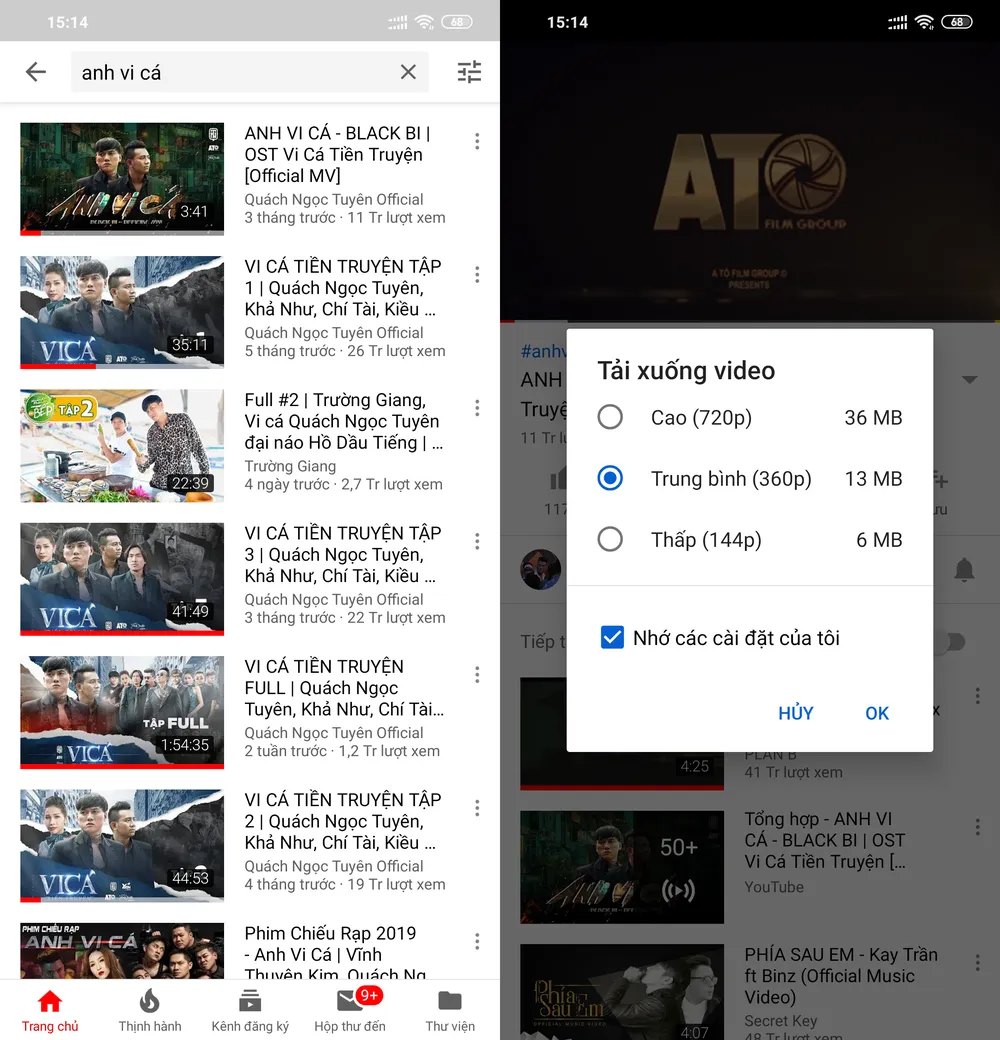This screenshot has height=1040, width=1000.
Task: Tap the channel avatar behind the dialog
Action: point(540,569)
